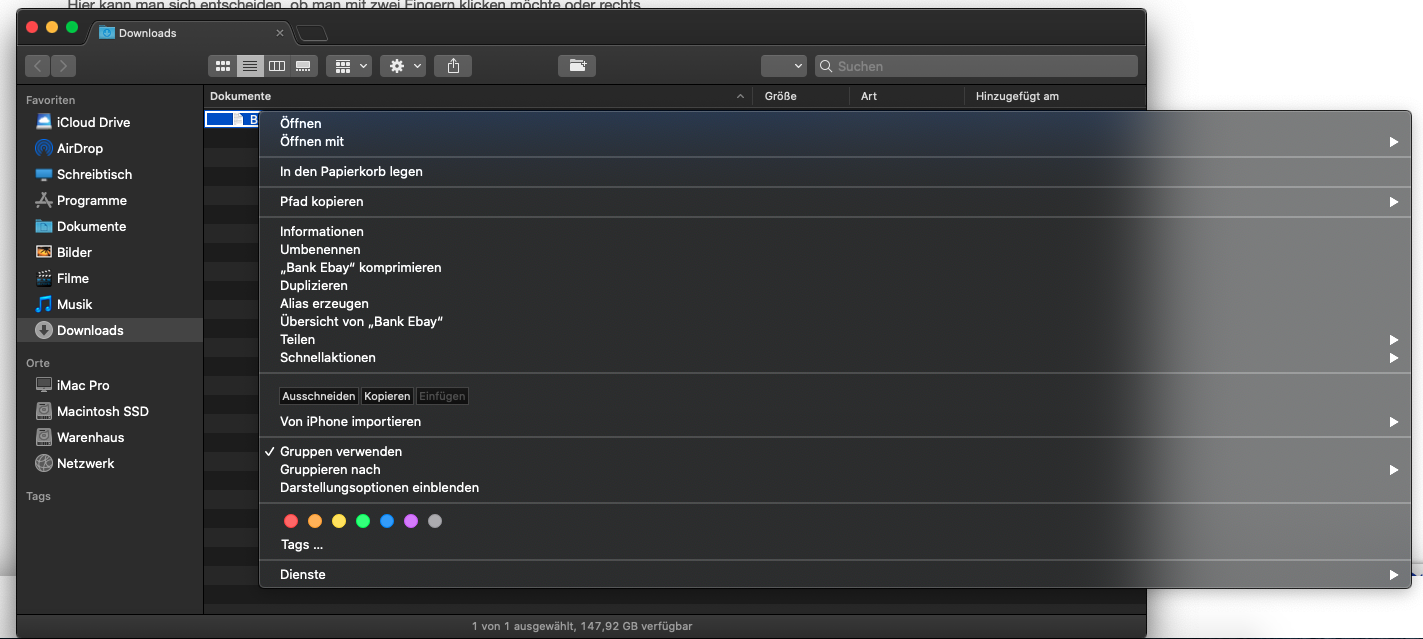Expand the Gruppieren nach submenu
The height and width of the screenshot is (639, 1423).
point(834,469)
